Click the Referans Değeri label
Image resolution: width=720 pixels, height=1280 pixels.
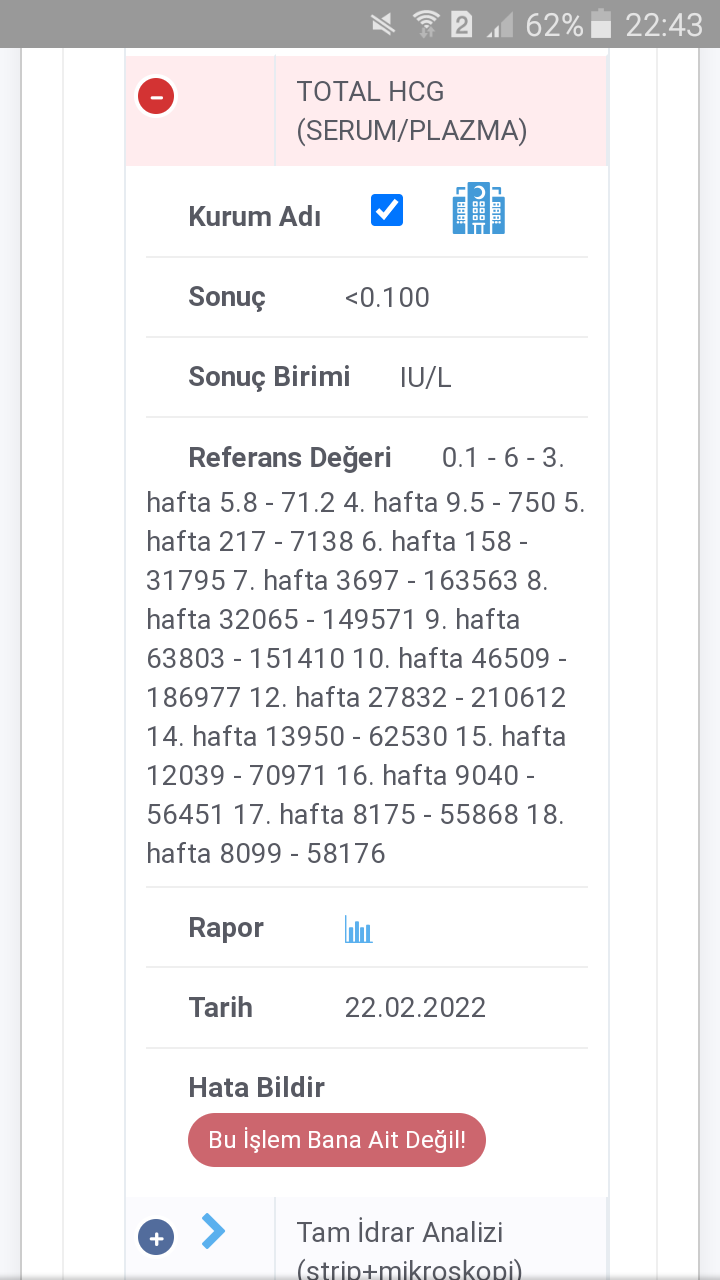coord(290,458)
